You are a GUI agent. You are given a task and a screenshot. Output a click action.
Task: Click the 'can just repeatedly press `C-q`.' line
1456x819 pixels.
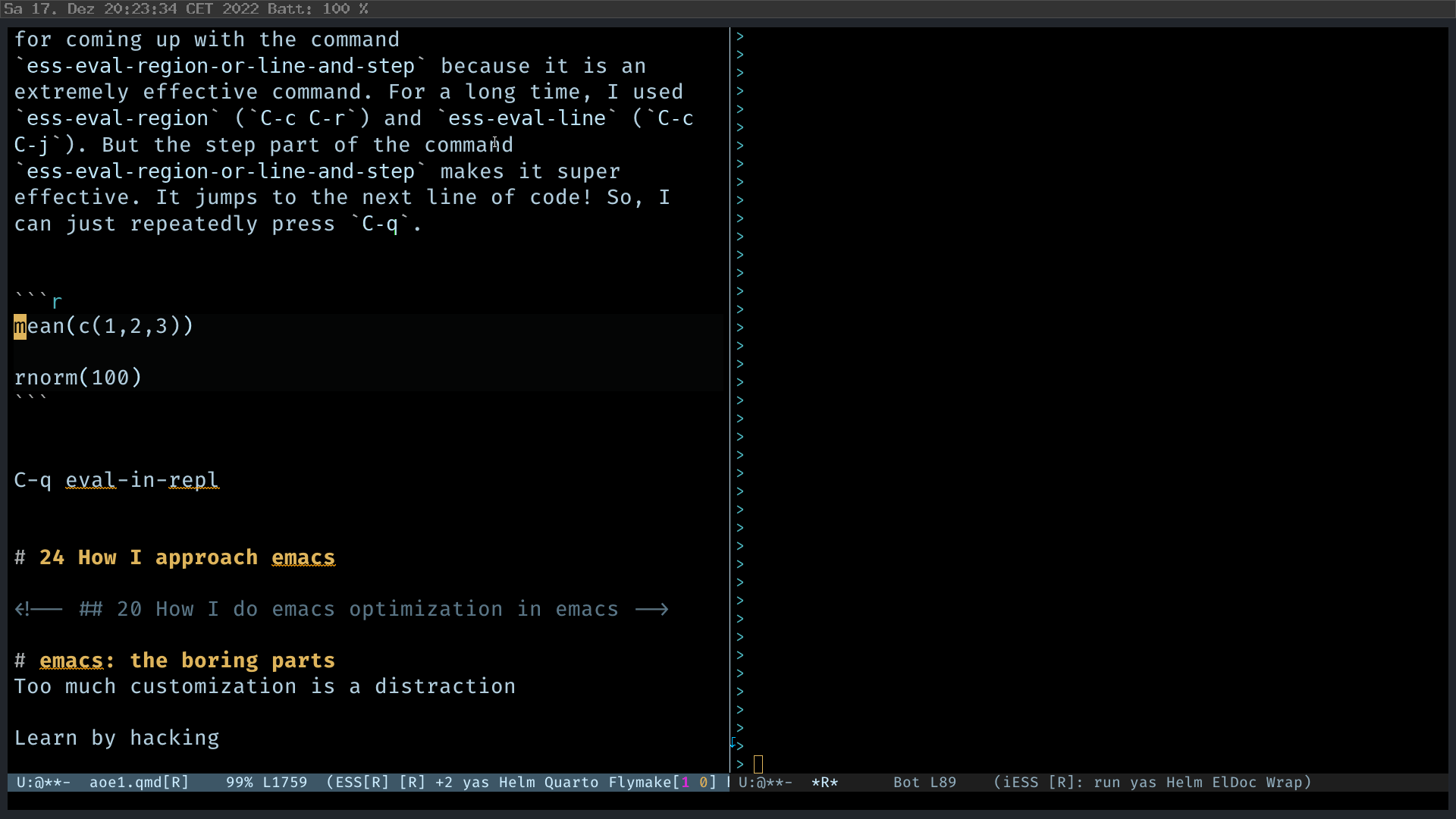coord(218,224)
